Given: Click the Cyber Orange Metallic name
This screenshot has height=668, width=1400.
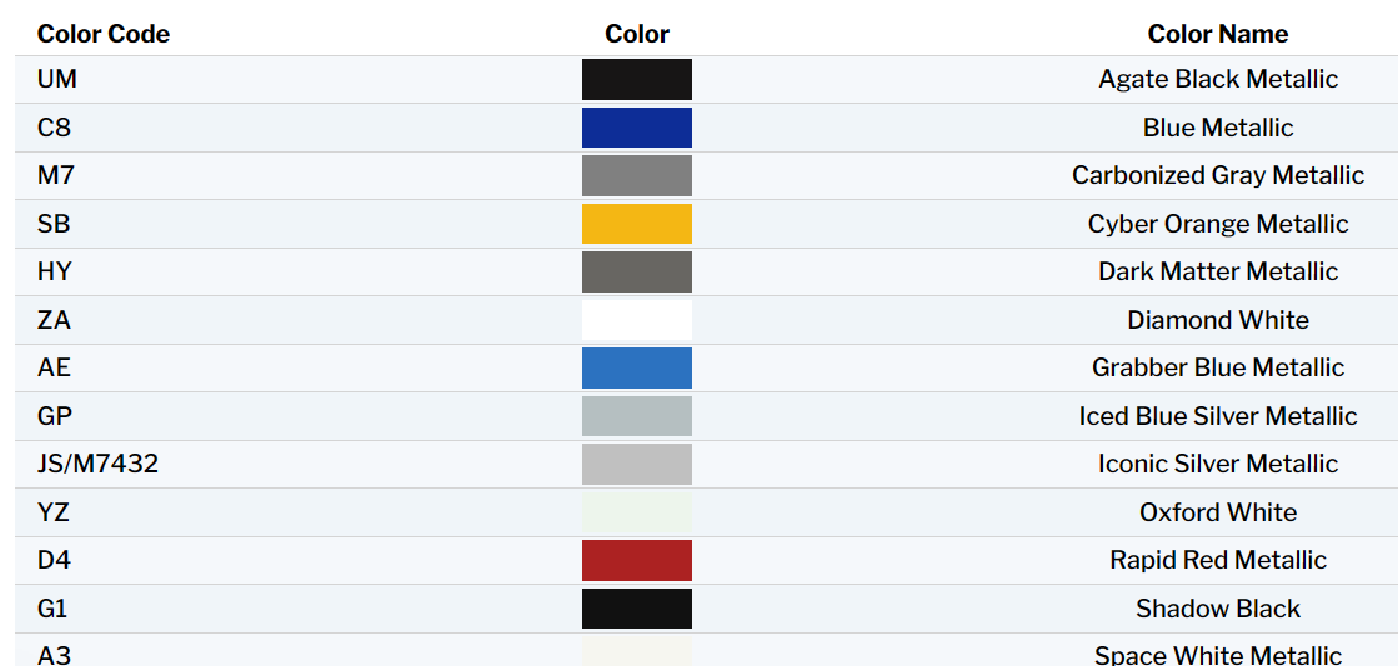Looking at the screenshot, I should tap(1218, 224).
